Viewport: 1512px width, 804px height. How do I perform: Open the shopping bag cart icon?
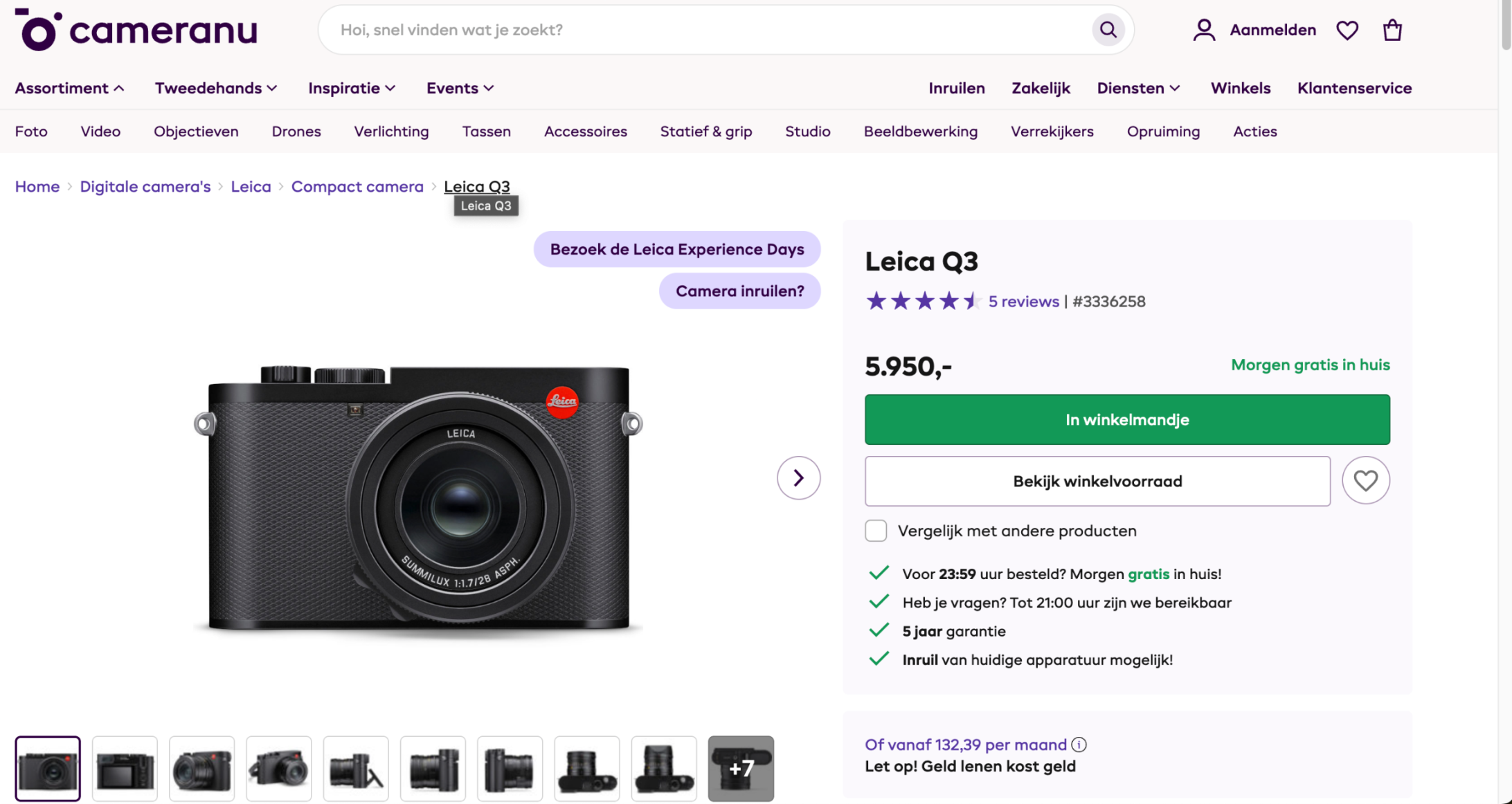coord(1392,30)
